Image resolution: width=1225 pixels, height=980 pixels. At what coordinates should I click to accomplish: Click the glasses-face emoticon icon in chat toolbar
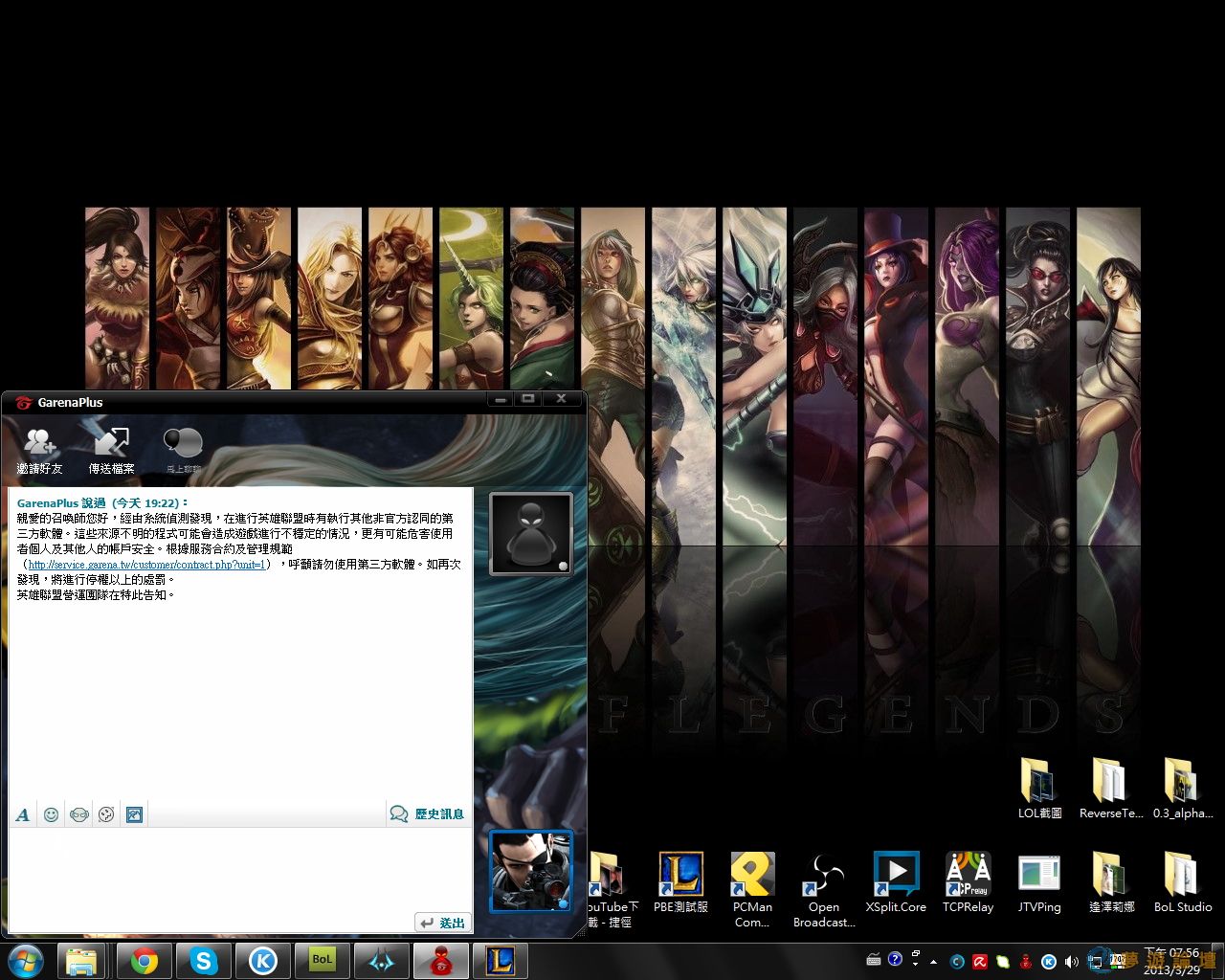tap(79, 814)
